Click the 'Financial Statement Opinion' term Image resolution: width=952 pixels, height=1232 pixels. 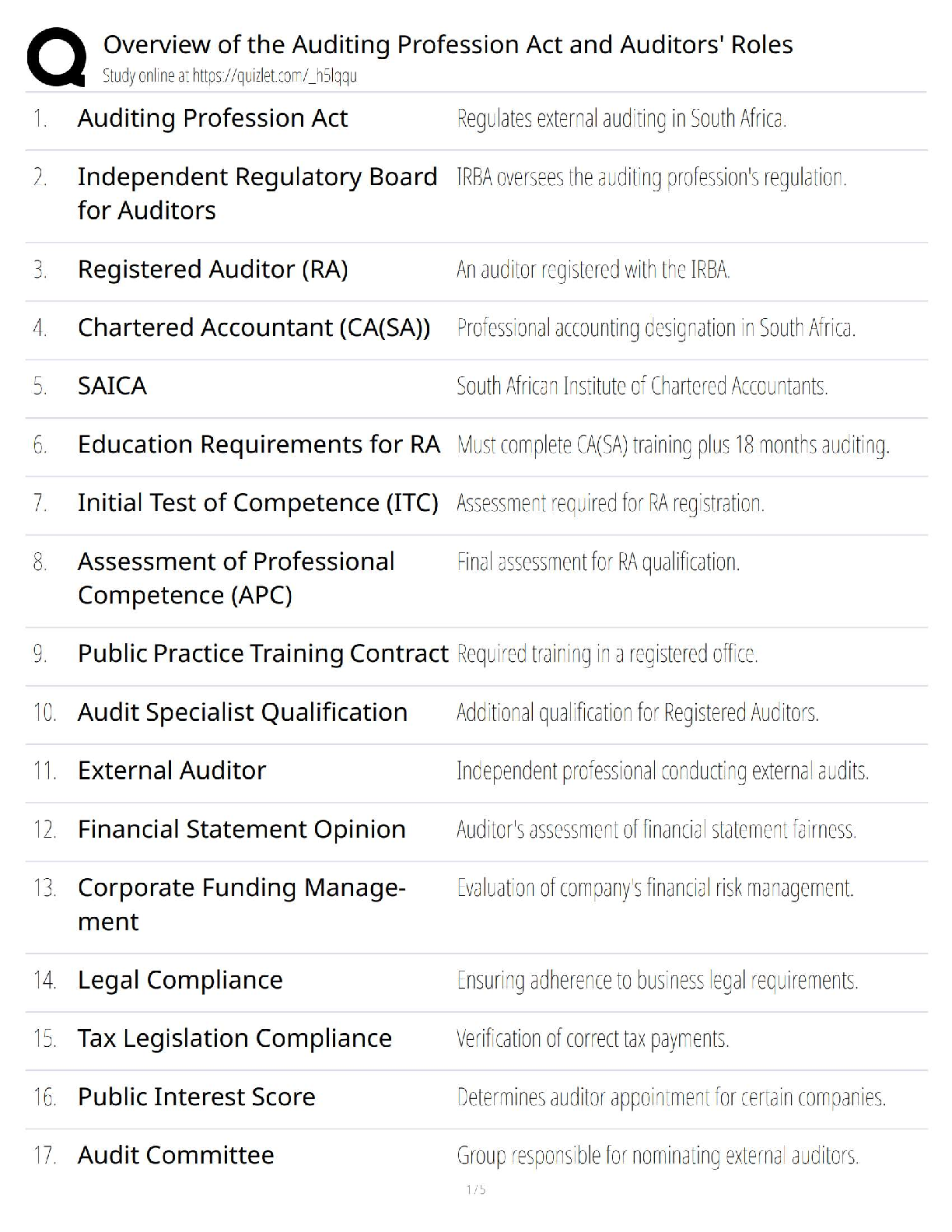(241, 829)
